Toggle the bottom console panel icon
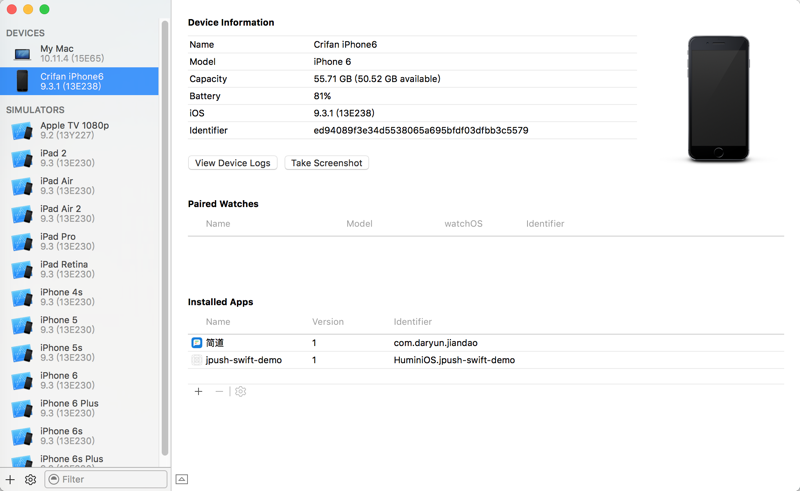 pos(182,479)
